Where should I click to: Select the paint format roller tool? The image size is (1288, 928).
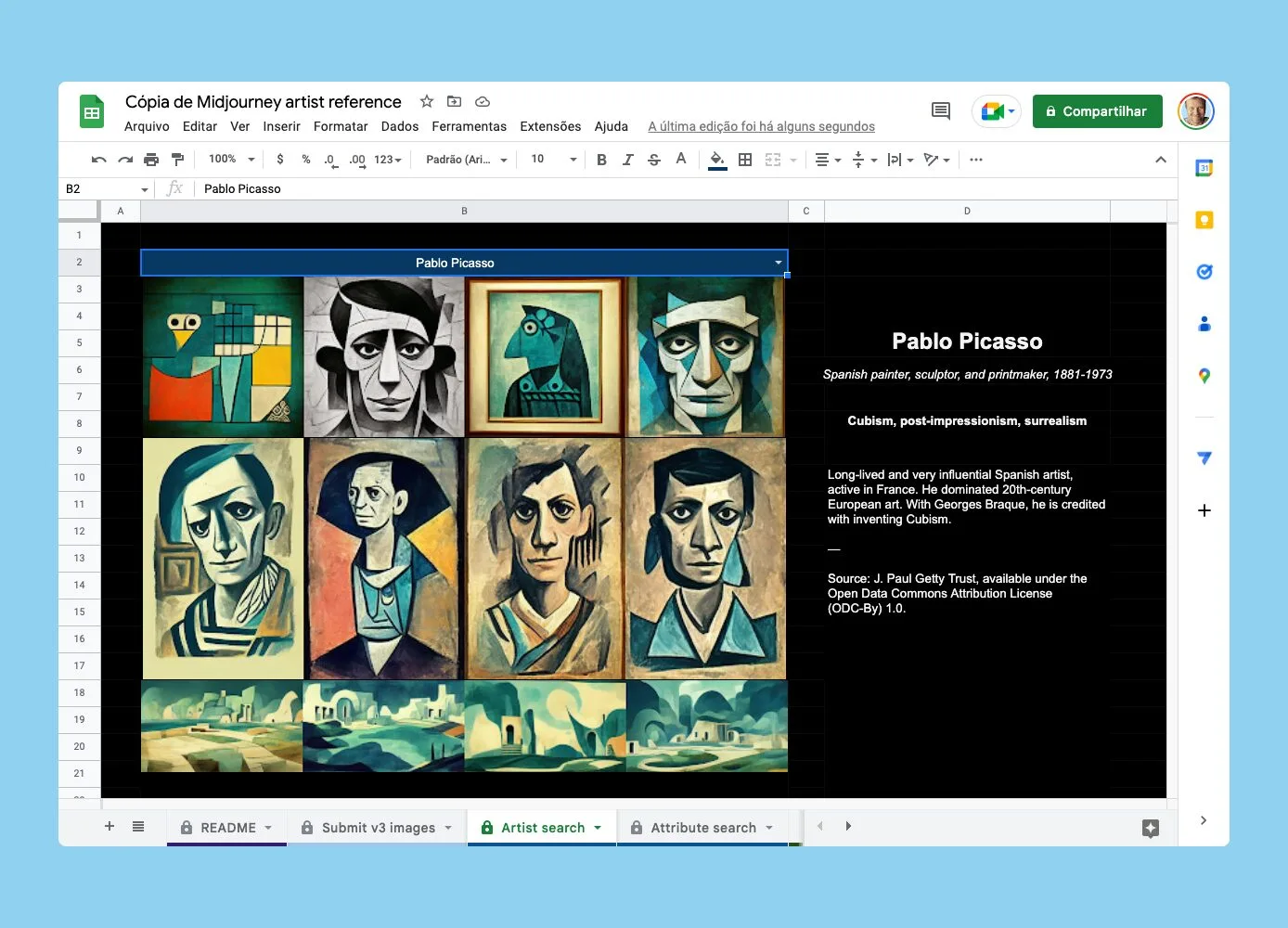(x=178, y=160)
